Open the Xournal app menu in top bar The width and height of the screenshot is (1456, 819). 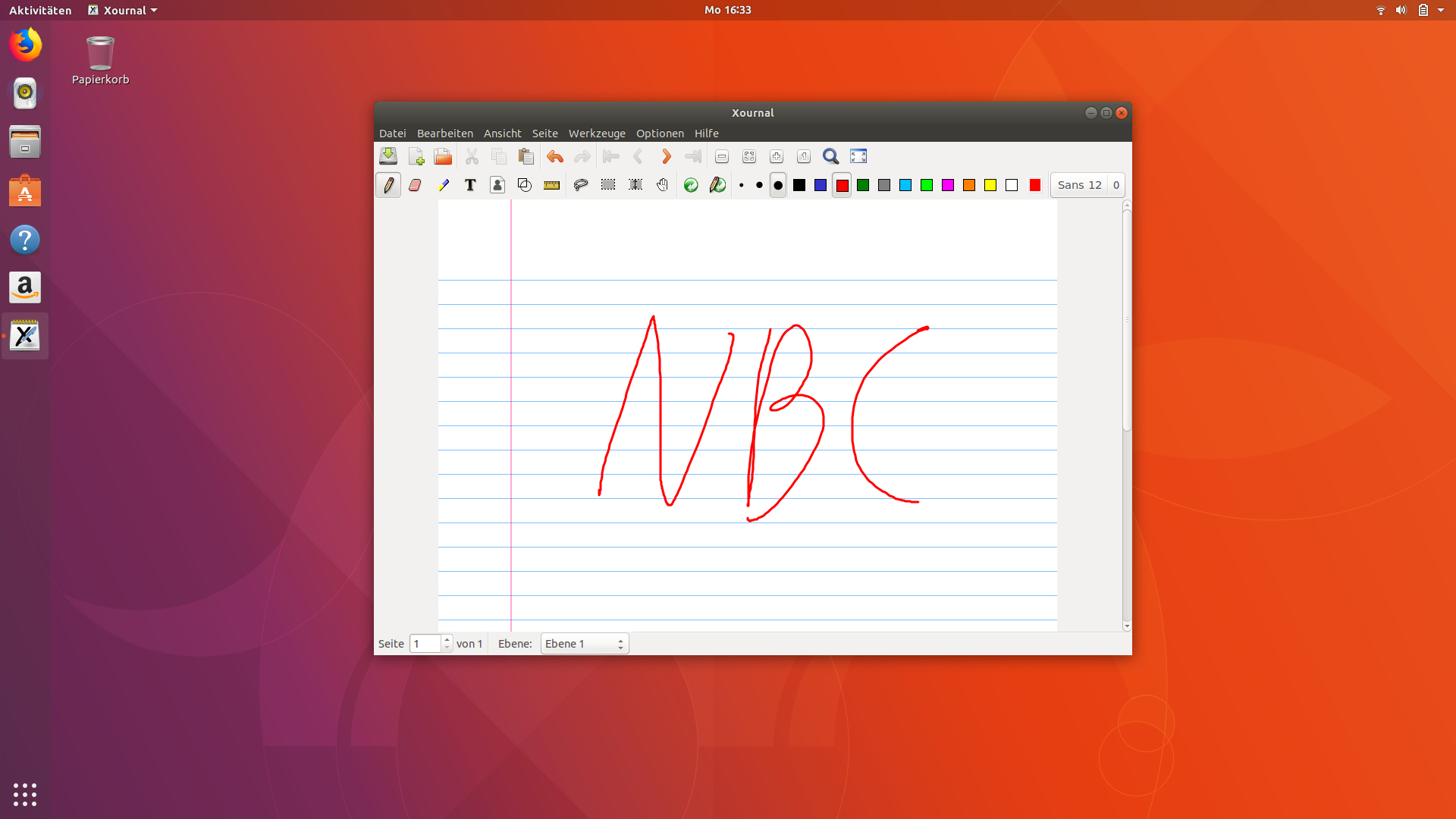(124, 10)
